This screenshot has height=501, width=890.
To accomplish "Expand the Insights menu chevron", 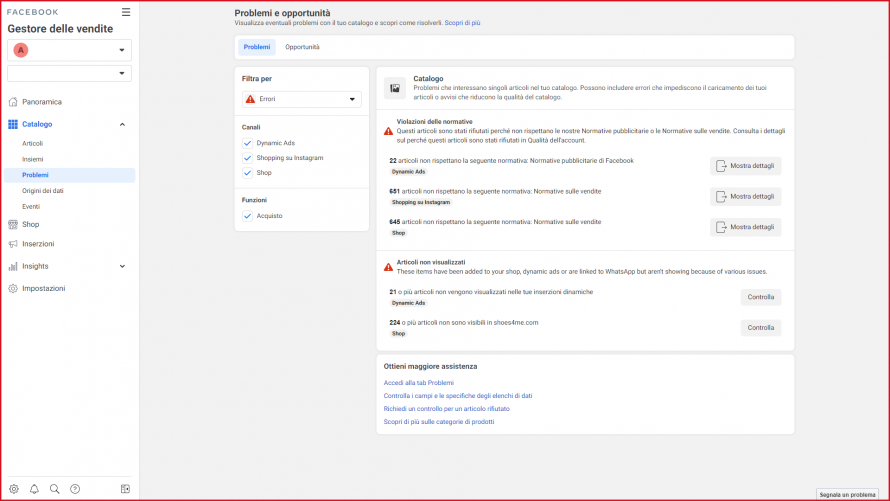I will click(x=122, y=266).
